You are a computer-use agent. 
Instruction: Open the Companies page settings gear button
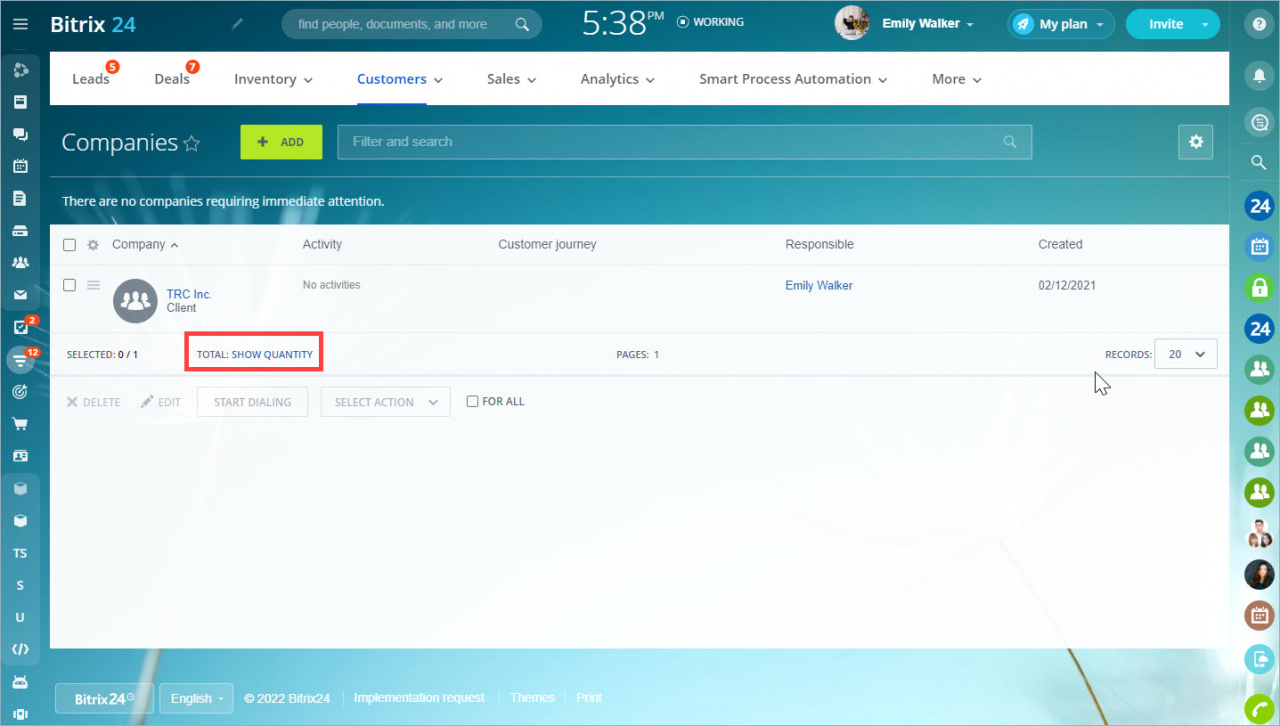tap(1196, 142)
